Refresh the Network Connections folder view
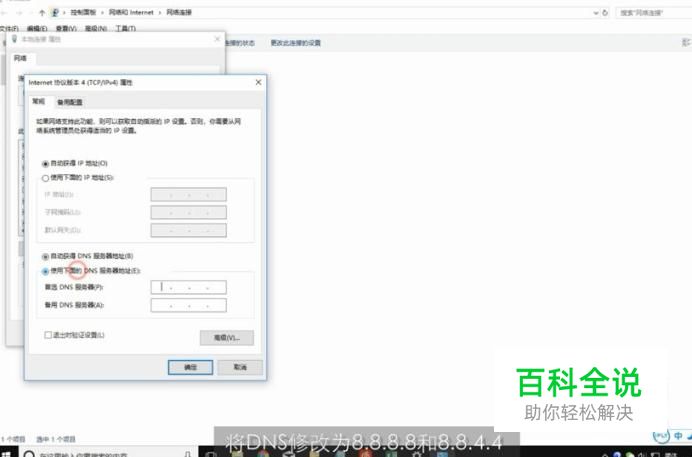692x457 pixels. [x=605, y=13]
